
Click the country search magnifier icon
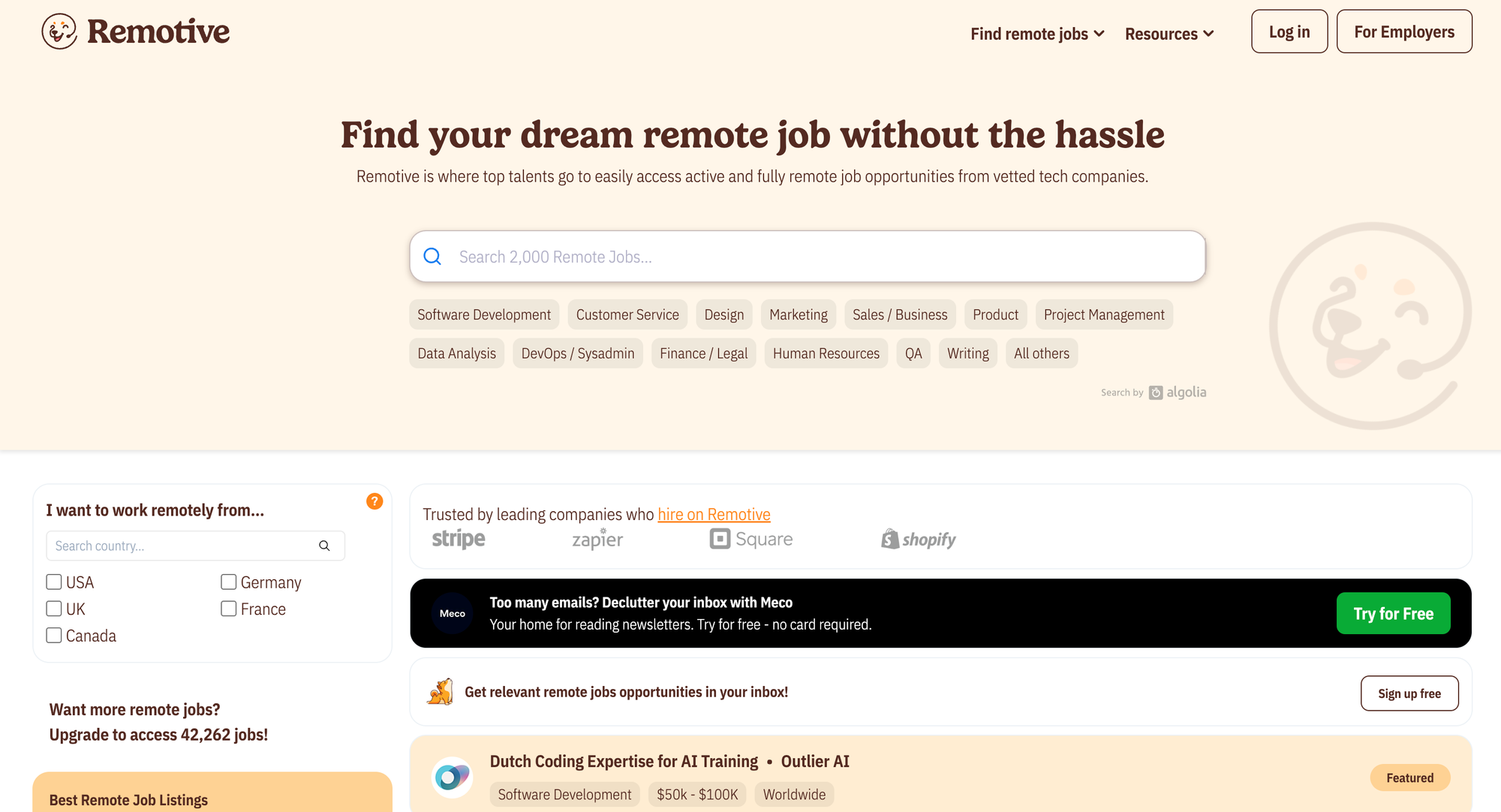324,546
